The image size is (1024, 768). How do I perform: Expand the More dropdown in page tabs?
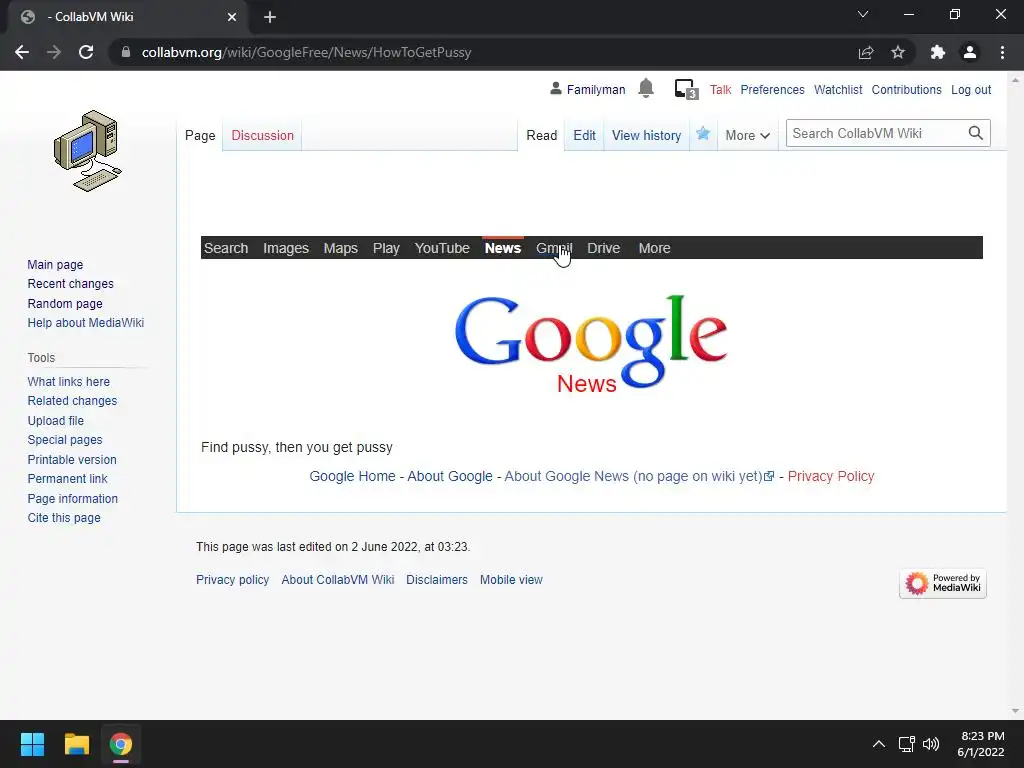coord(747,136)
